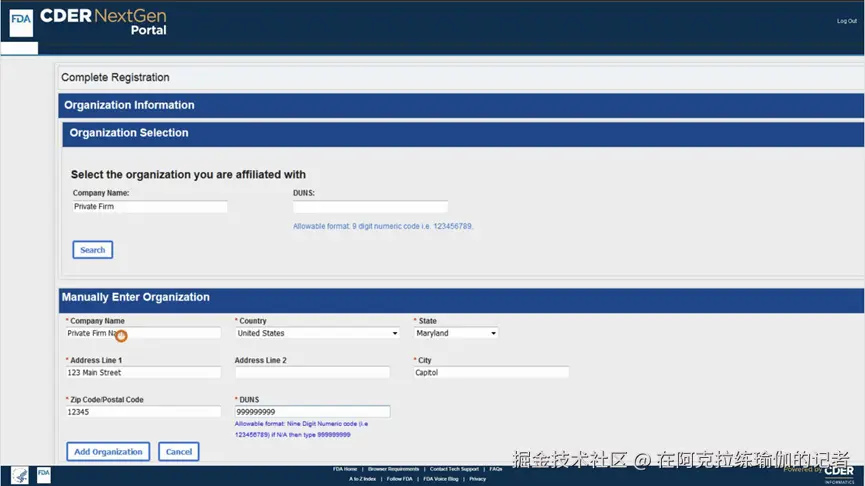Click the City field
The height and width of the screenshot is (486, 865).
coord(491,372)
